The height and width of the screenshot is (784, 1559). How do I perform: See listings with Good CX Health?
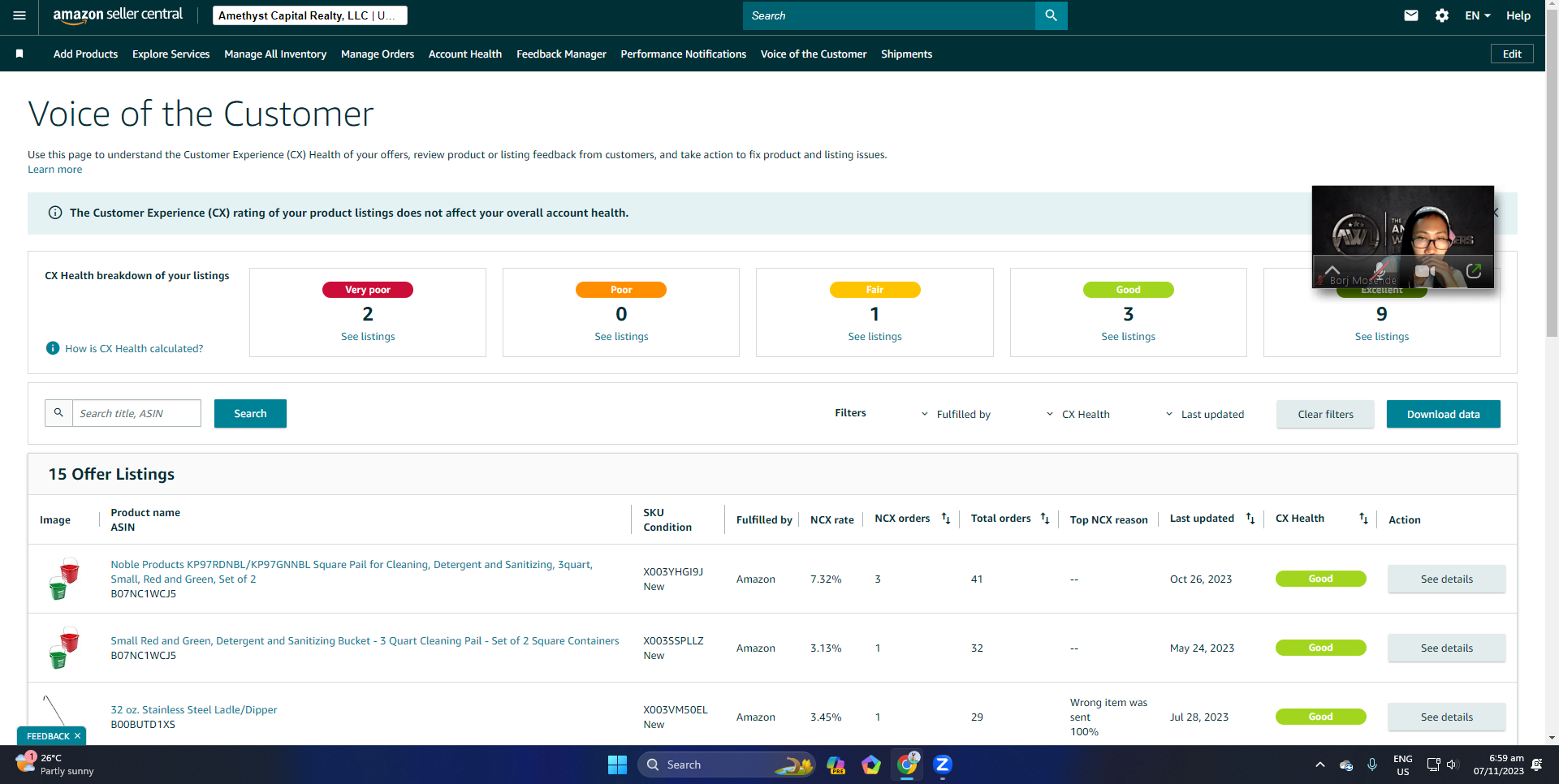(x=1128, y=336)
